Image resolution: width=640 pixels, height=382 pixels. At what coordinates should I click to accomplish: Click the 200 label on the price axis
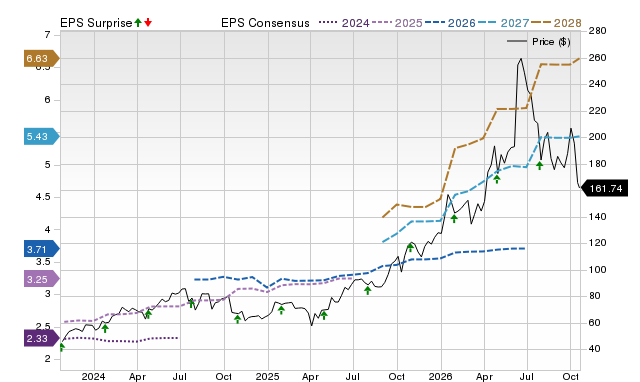click(597, 137)
